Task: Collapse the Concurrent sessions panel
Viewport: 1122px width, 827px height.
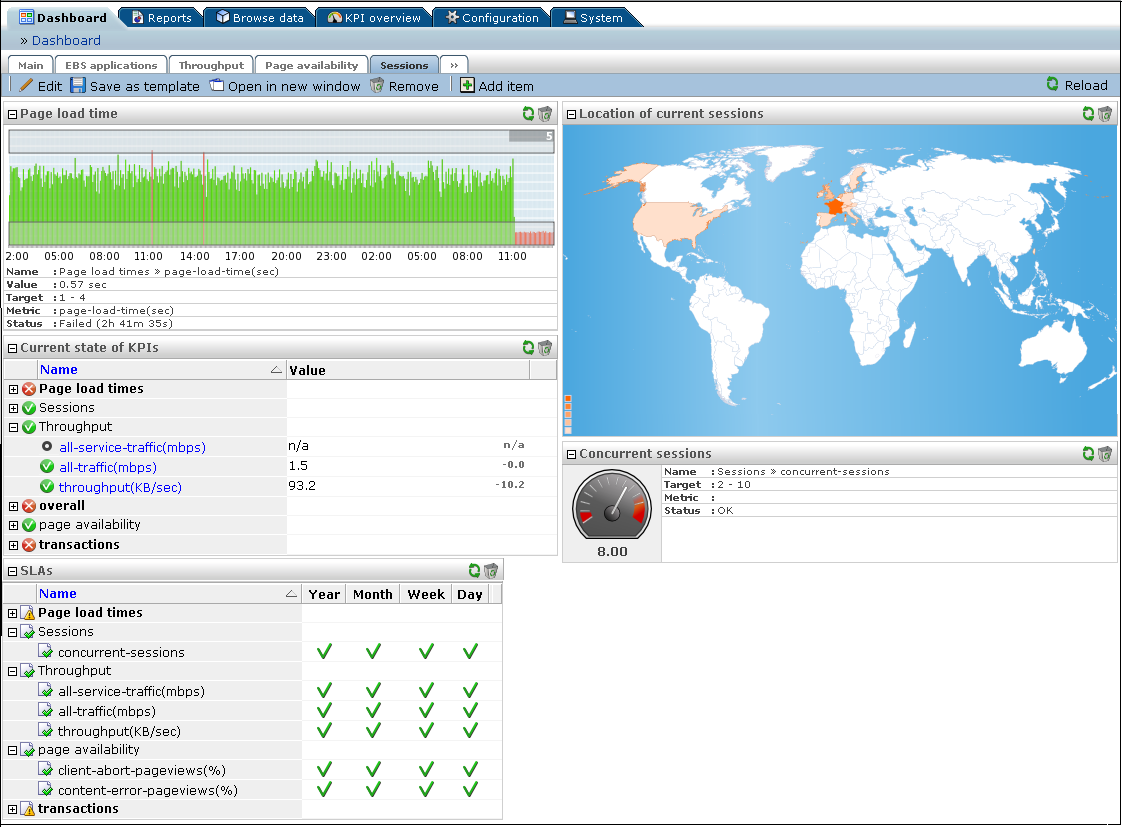Action: pos(571,454)
